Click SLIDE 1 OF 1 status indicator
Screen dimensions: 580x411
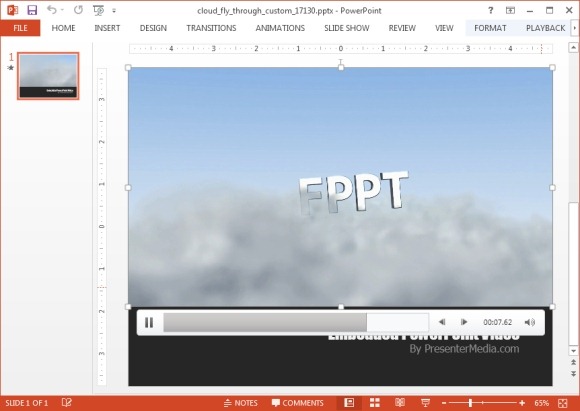27,403
